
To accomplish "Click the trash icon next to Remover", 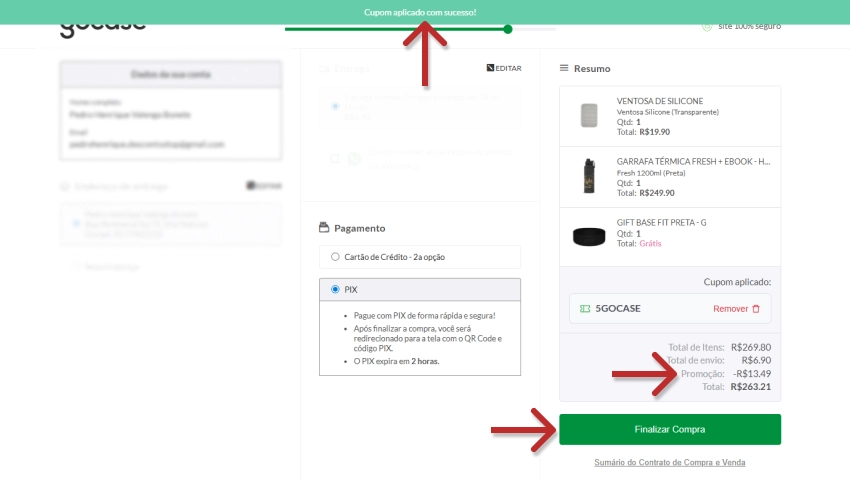I will click(x=756, y=309).
